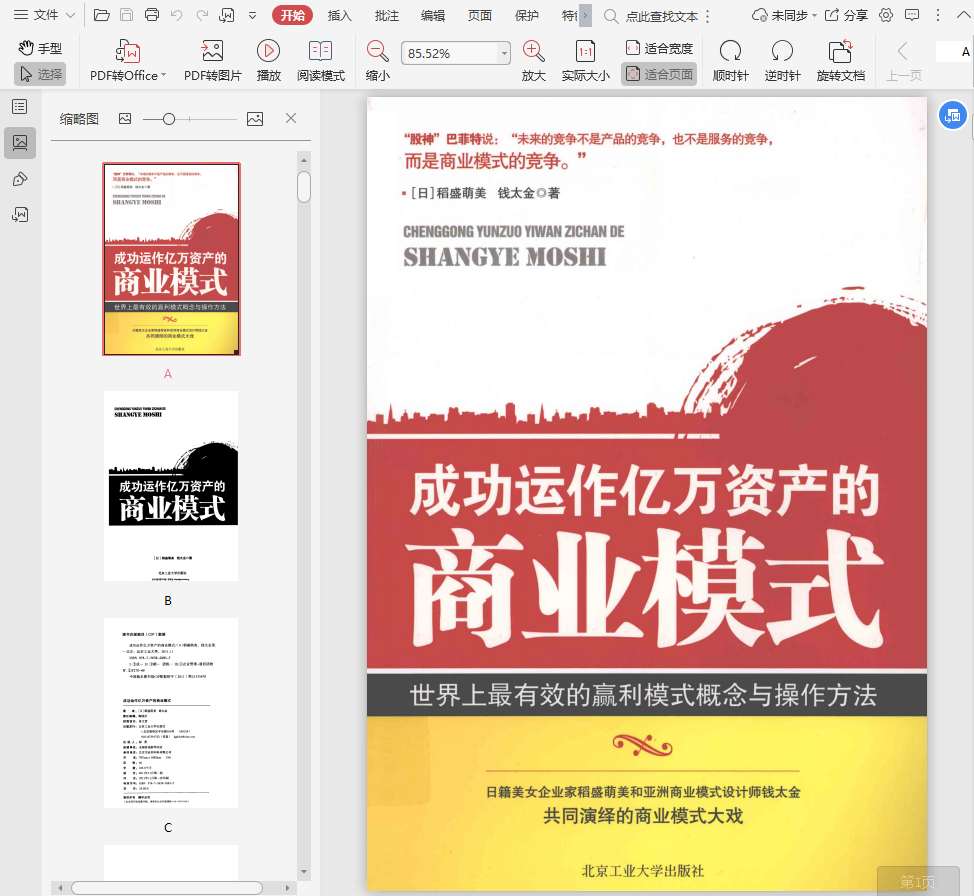Select page thumbnail A
This screenshot has width=974, height=896.
[171, 259]
